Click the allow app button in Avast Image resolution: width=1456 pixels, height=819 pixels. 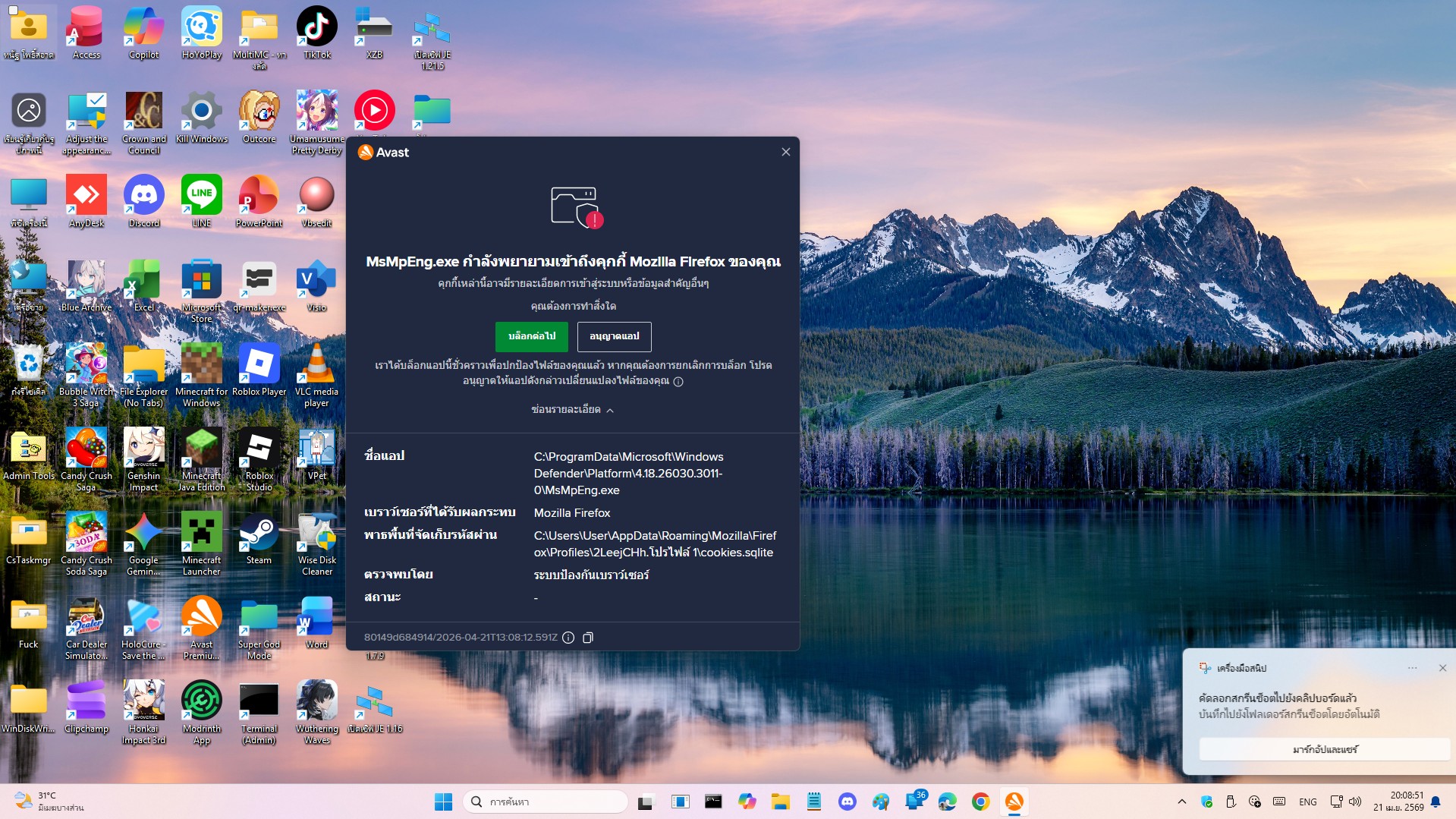click(x=614, y=336)
